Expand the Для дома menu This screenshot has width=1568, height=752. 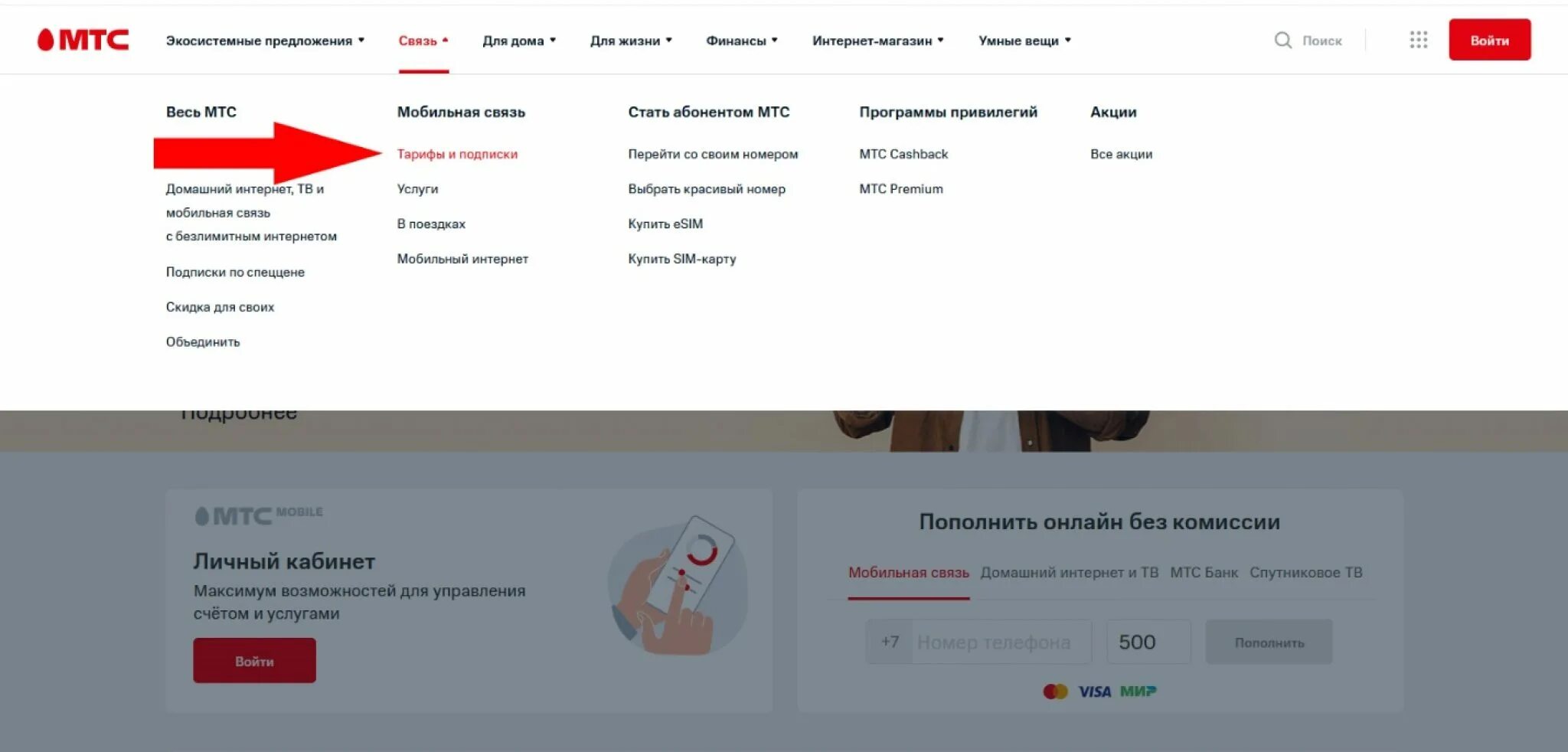point(519,41)
